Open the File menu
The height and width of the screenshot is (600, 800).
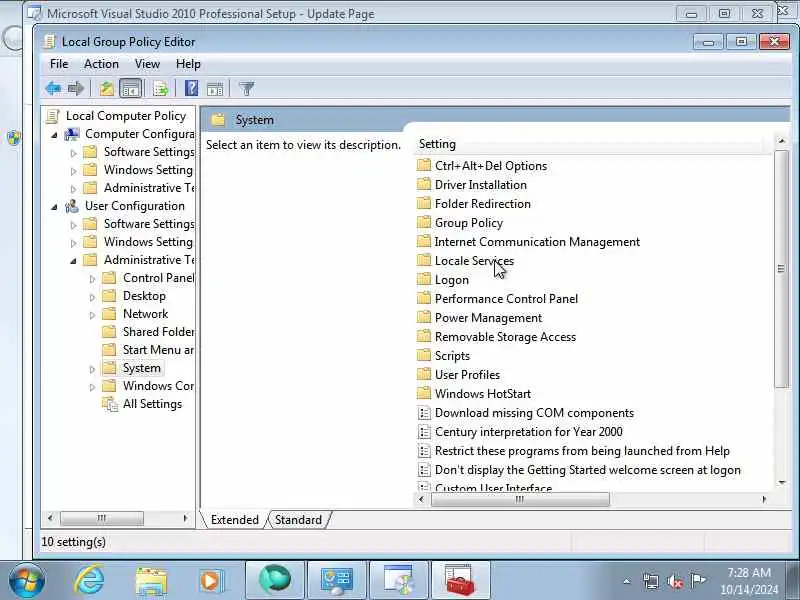[59, 64]
